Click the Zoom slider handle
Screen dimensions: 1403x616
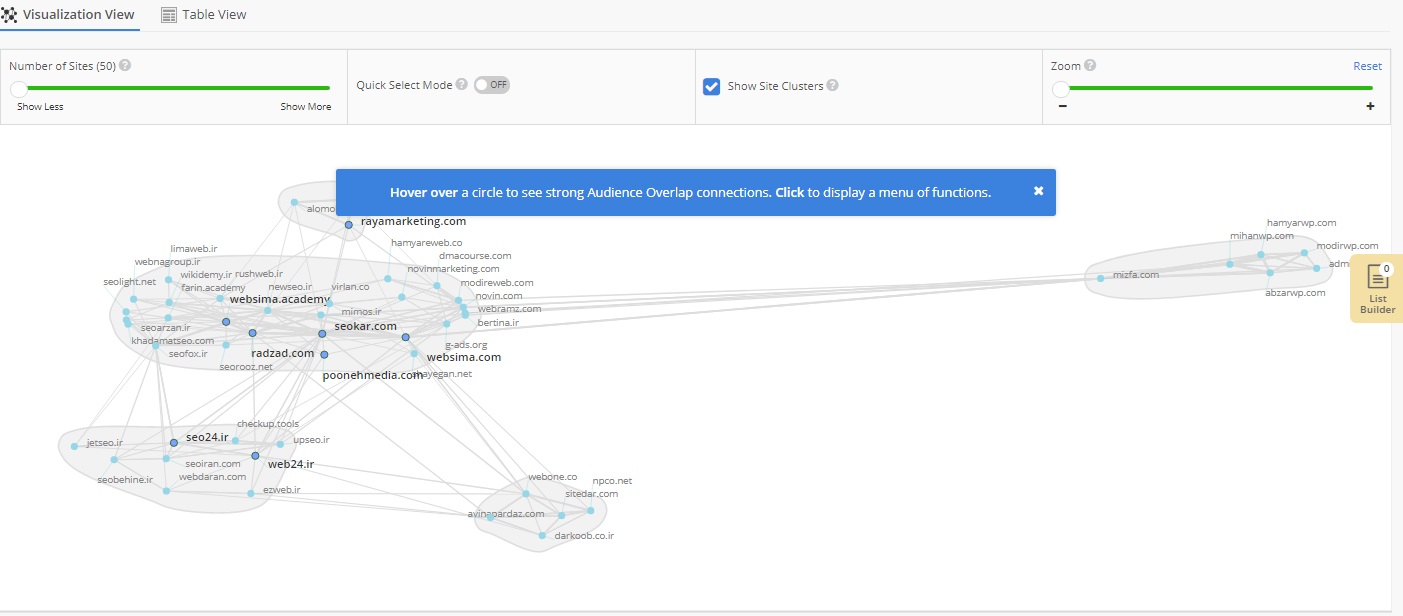pos(1061,88)
